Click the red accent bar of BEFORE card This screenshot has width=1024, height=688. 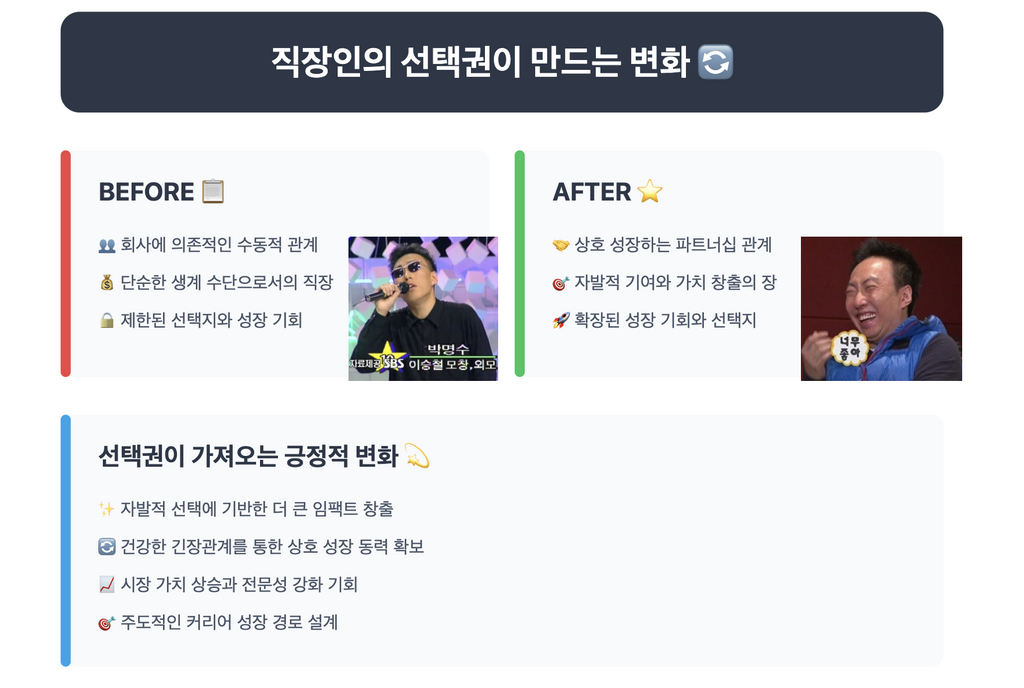tap(65, 264)
